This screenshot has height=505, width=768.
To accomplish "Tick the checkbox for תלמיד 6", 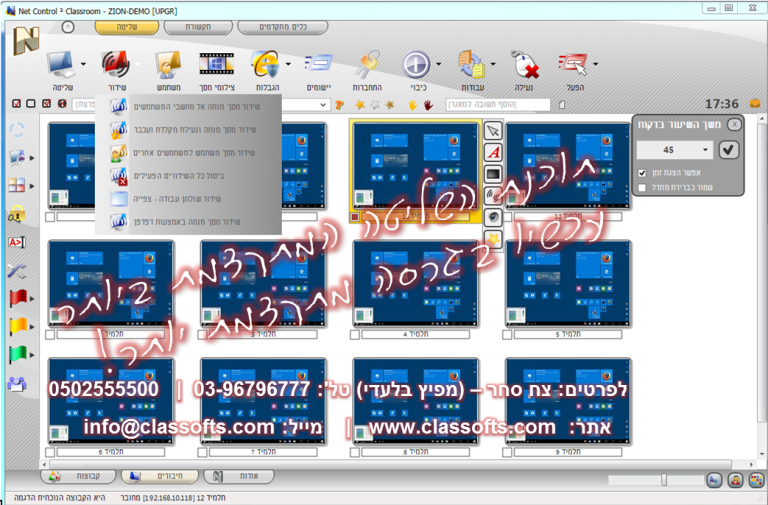I will pos(50,453).
